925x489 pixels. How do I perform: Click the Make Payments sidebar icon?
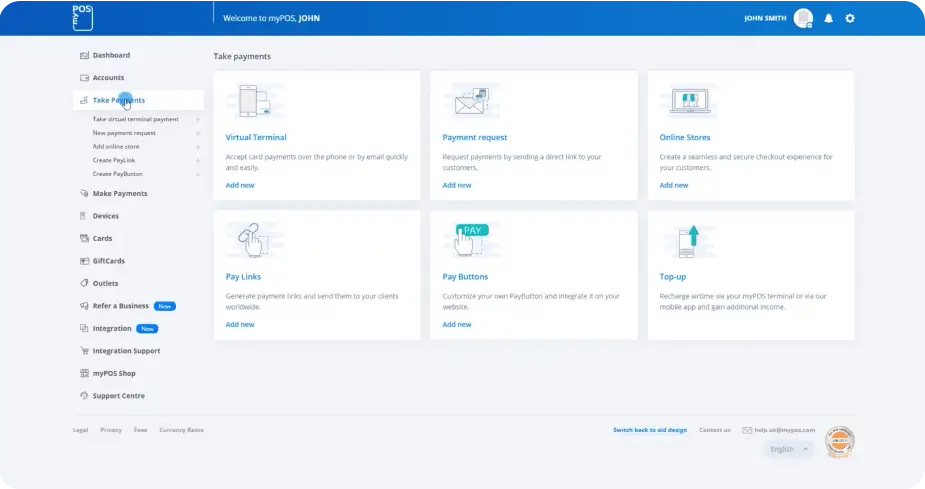pyautogui.click(x=84, y=193)
